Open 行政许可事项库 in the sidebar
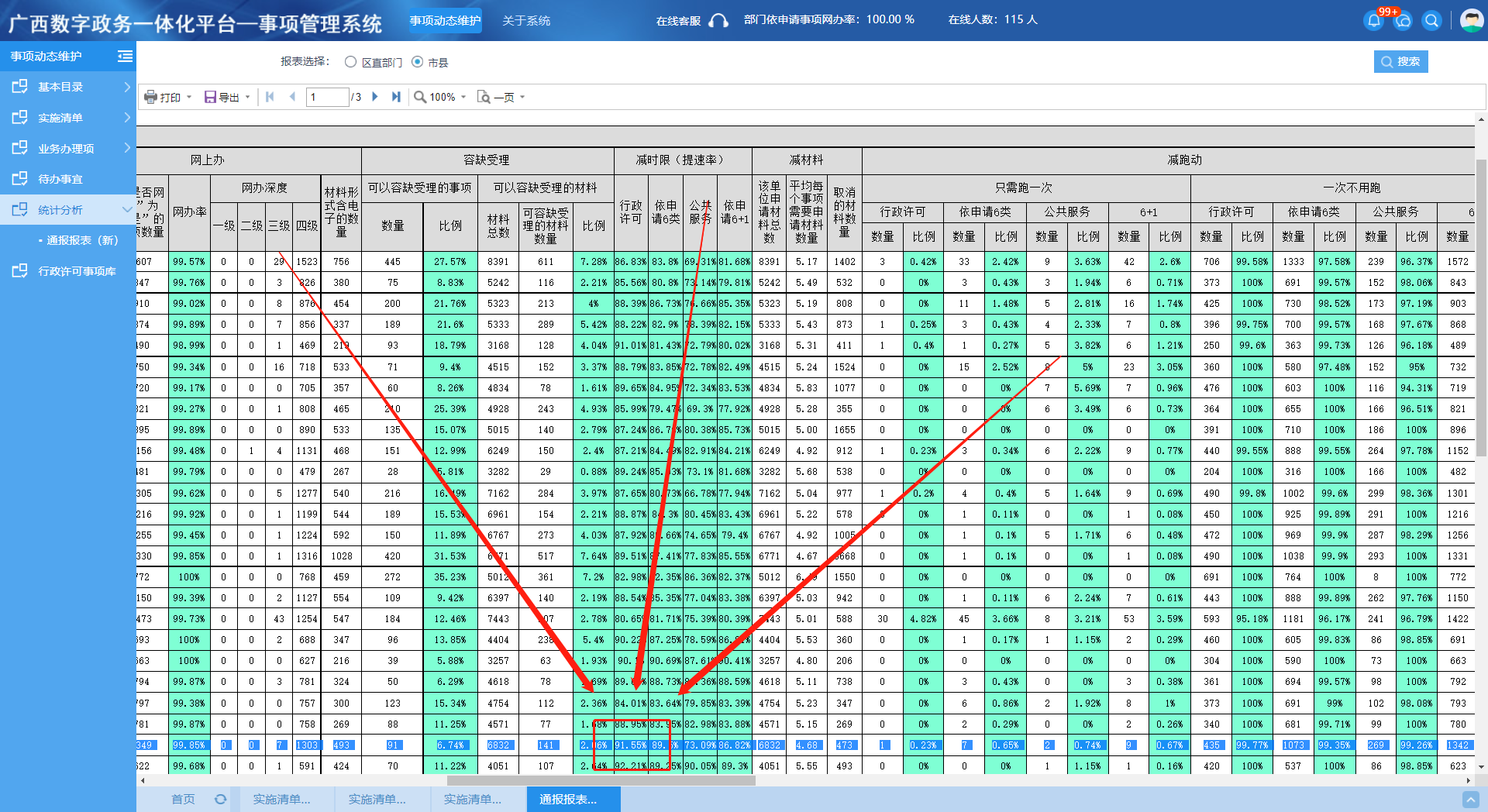The image size is (1488, 812). (x=77, y=271)
